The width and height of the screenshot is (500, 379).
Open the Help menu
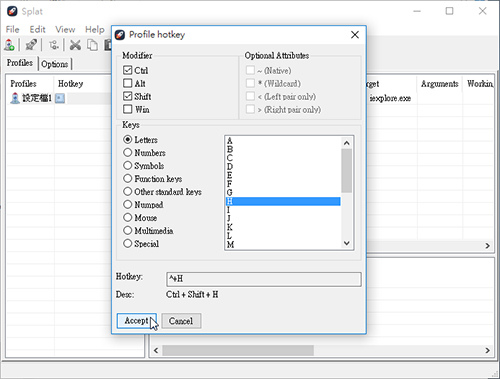(x=95, y=29)
